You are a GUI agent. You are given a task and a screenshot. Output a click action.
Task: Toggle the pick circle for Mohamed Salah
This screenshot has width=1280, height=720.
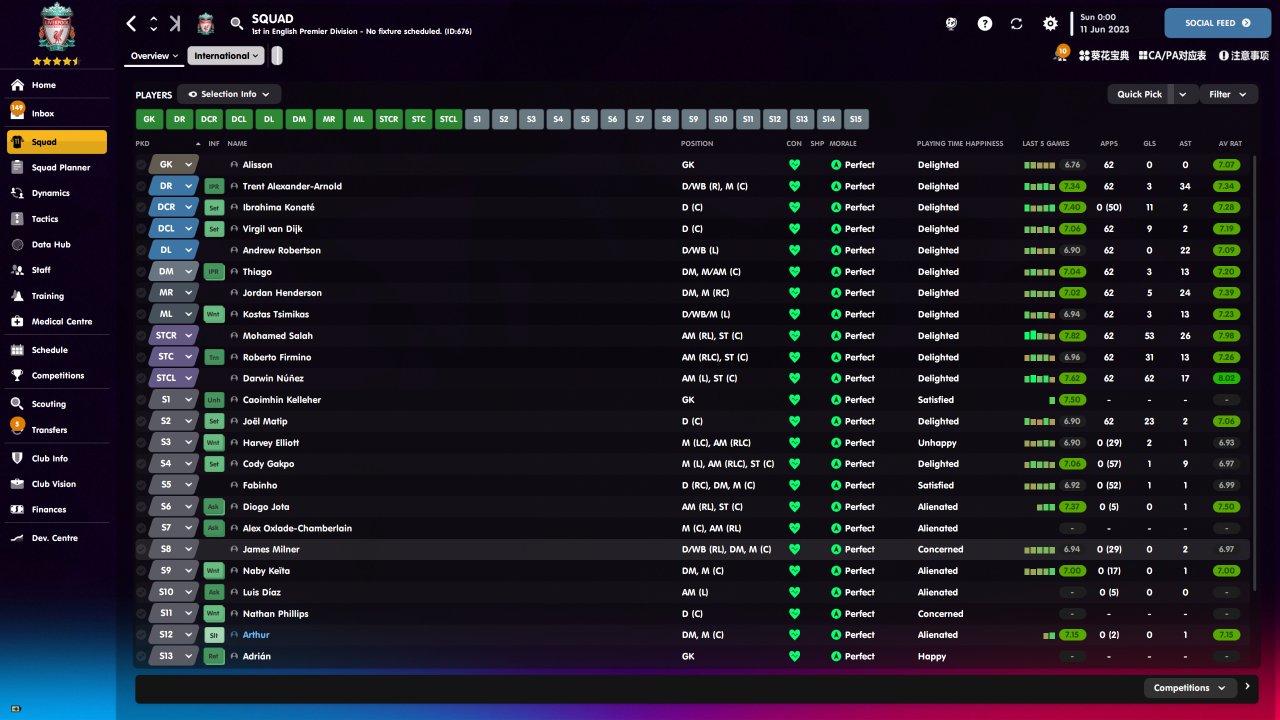[141, 336]
